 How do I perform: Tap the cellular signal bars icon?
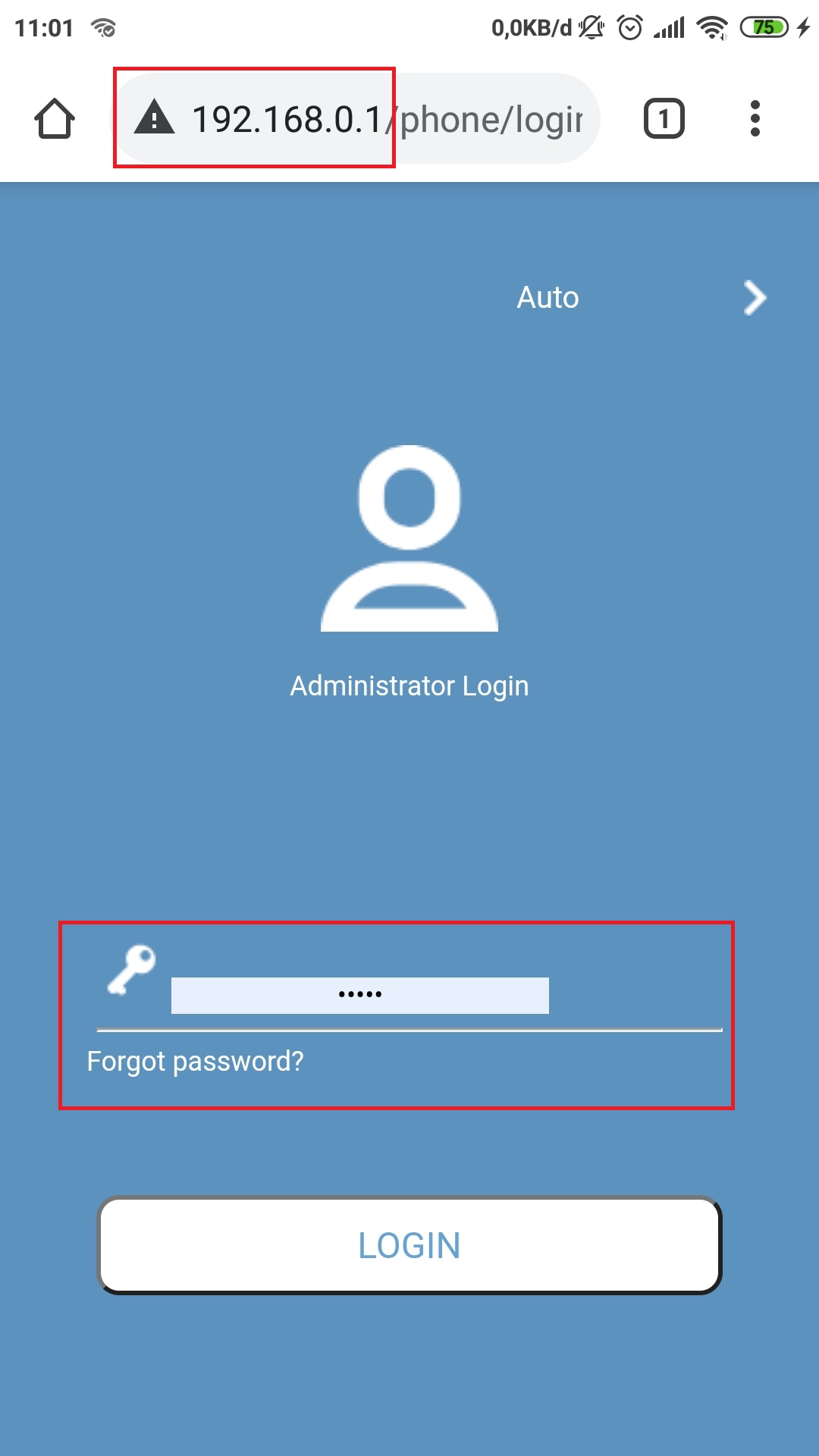coord(669,28)
